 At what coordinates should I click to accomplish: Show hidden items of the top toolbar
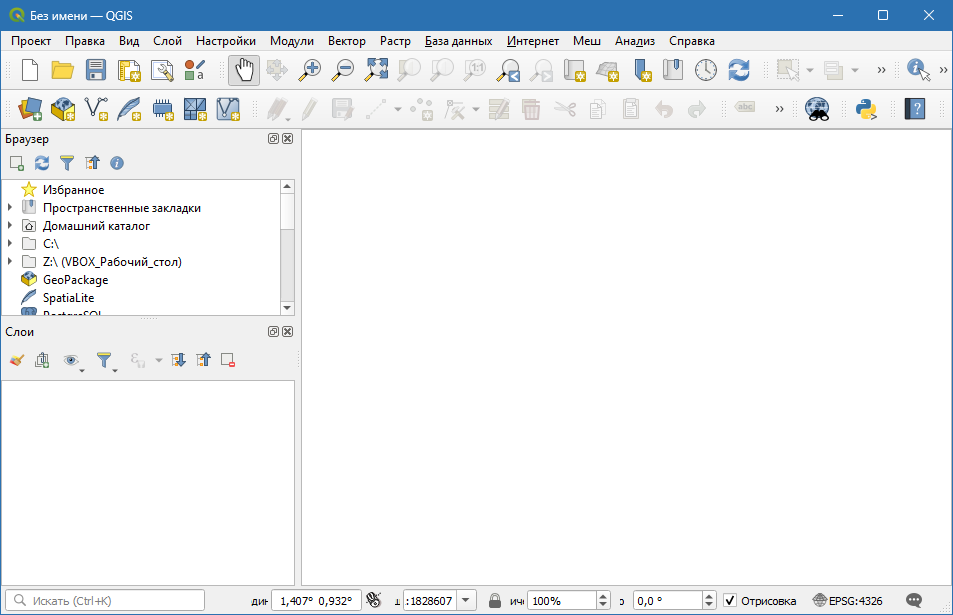tap(881, 70)
